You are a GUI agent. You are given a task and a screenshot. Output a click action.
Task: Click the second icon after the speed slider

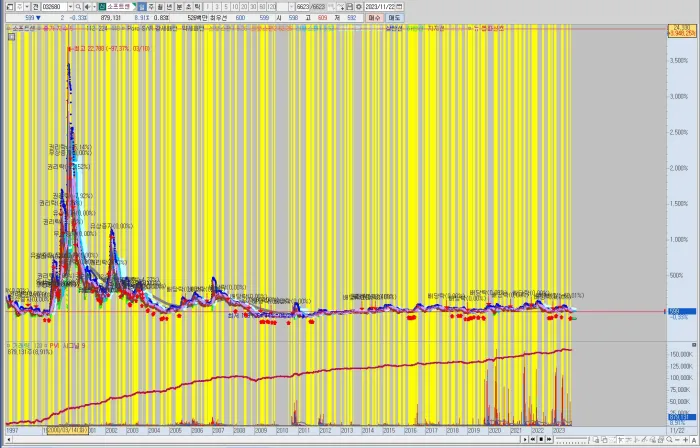tap(604, 440)
